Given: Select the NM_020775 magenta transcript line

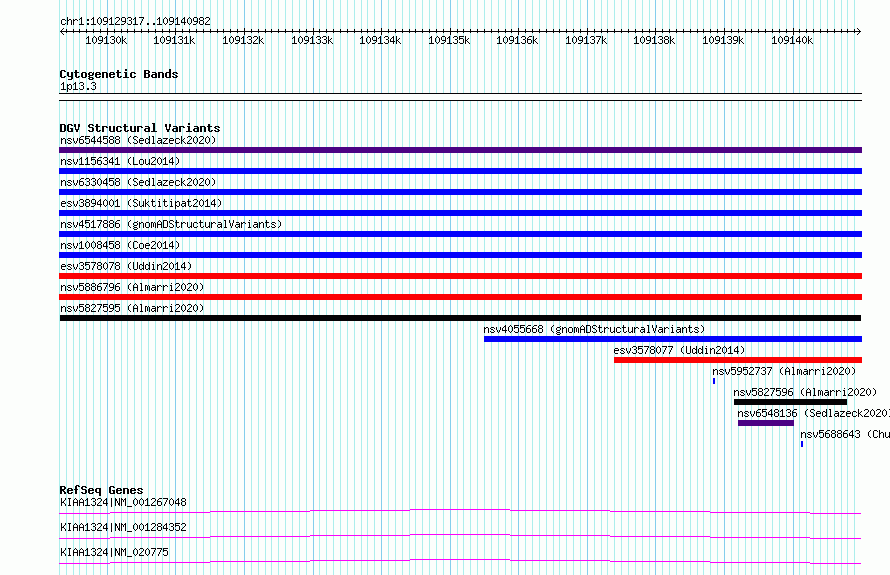Looking at the screenshot, I should coord(460,561).
